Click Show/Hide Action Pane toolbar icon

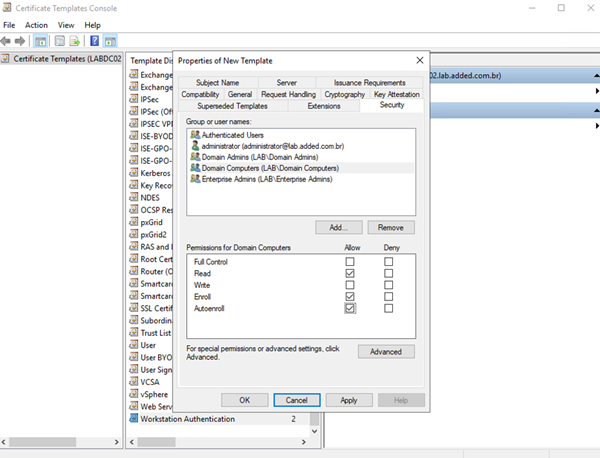110,41
